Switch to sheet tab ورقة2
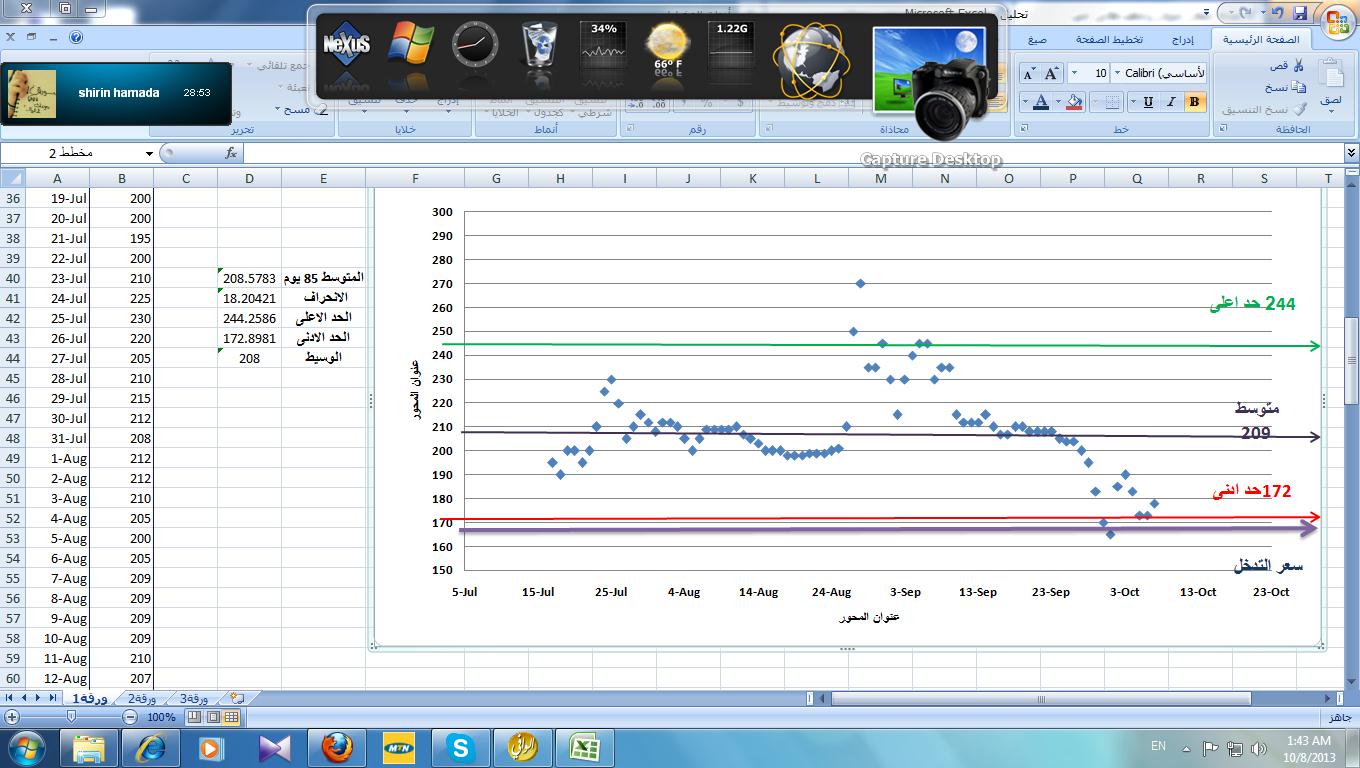The height and width of the screenshot is (768, 1360). [x=142, y=698]
